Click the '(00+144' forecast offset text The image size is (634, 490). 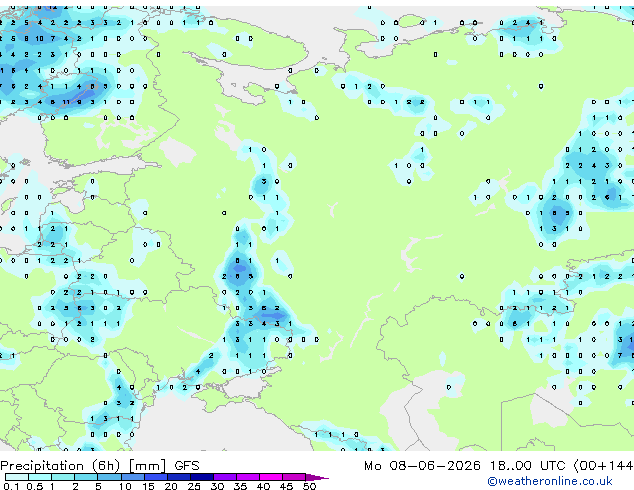pyautogui.click(x=603, y=466)
